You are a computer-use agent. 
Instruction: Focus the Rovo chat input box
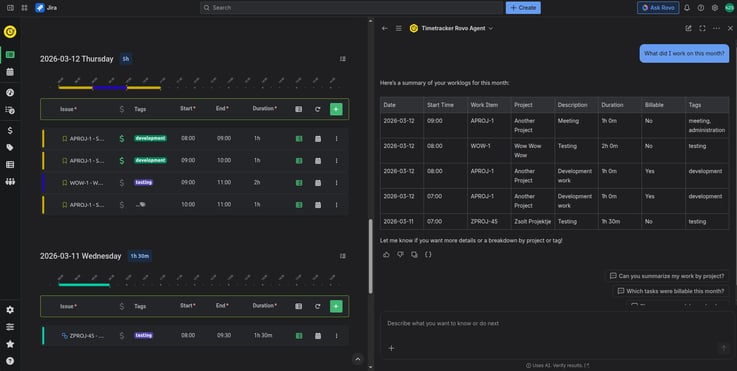557,324
